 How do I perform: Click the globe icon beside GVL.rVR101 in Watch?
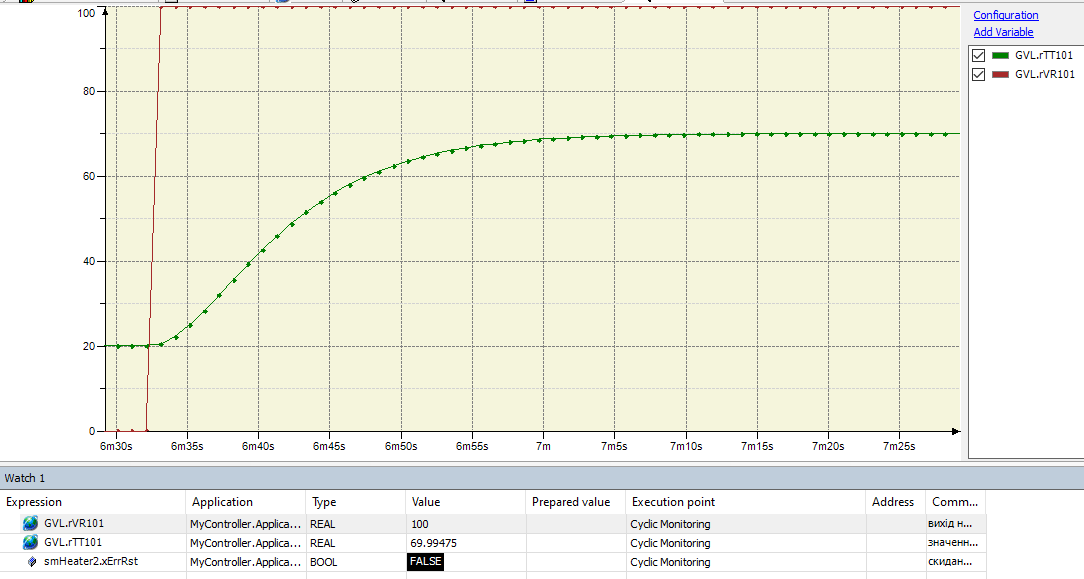point(30,523)
